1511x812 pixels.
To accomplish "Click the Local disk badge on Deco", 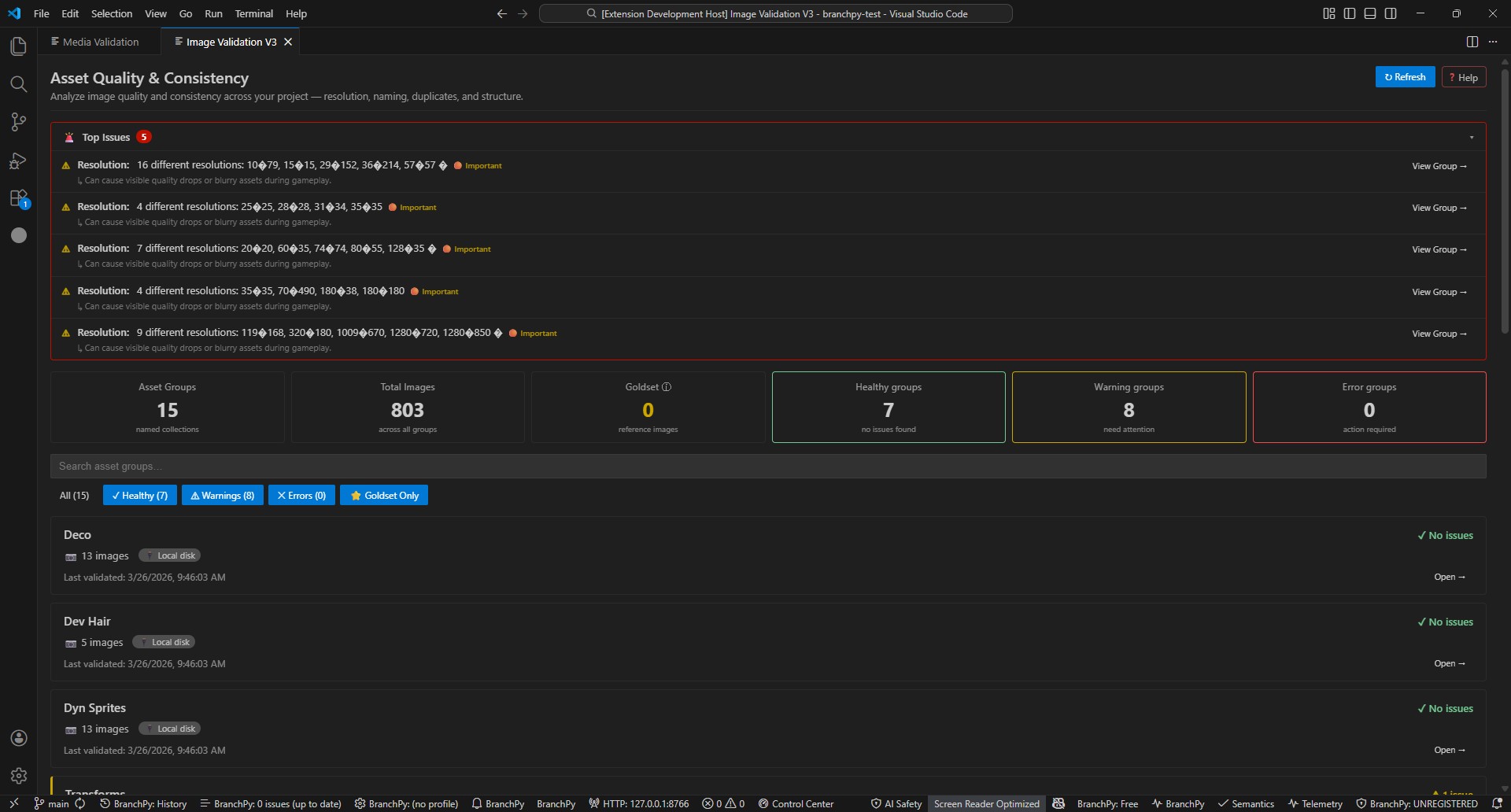I will click(x=170, y=555).
